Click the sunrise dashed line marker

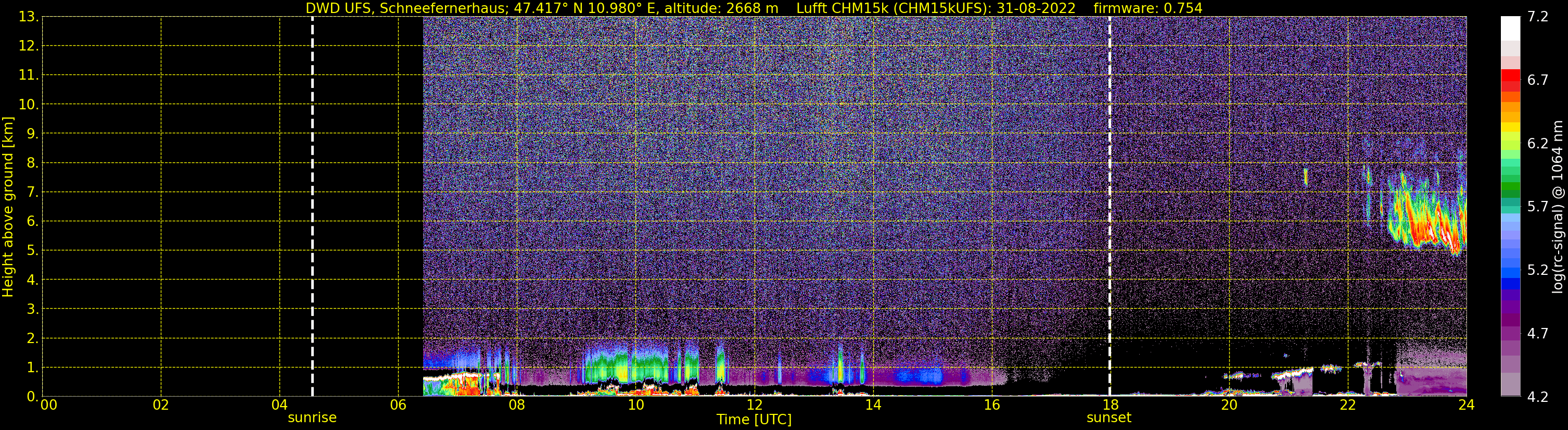click(x=312, y=207)
